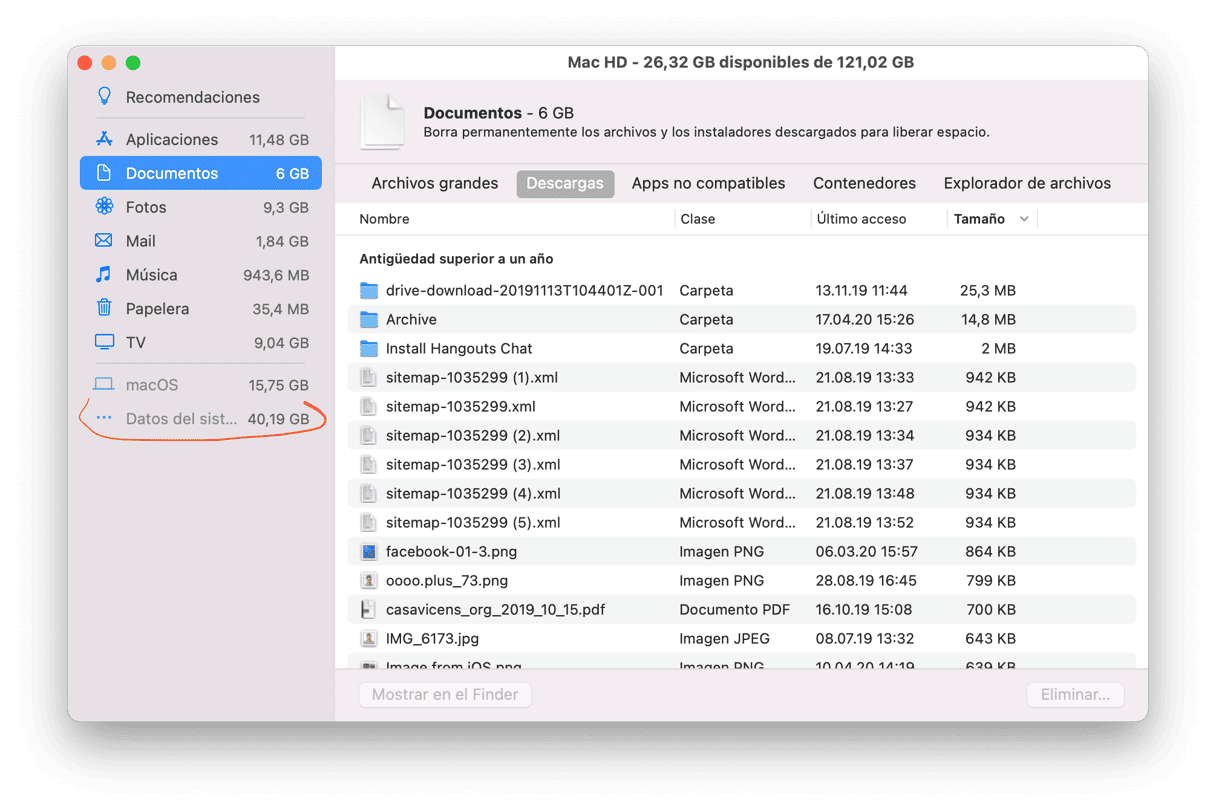1216x811 pixels.
Task: Sort by the Clase column header
Action: (x=698, y=219)
